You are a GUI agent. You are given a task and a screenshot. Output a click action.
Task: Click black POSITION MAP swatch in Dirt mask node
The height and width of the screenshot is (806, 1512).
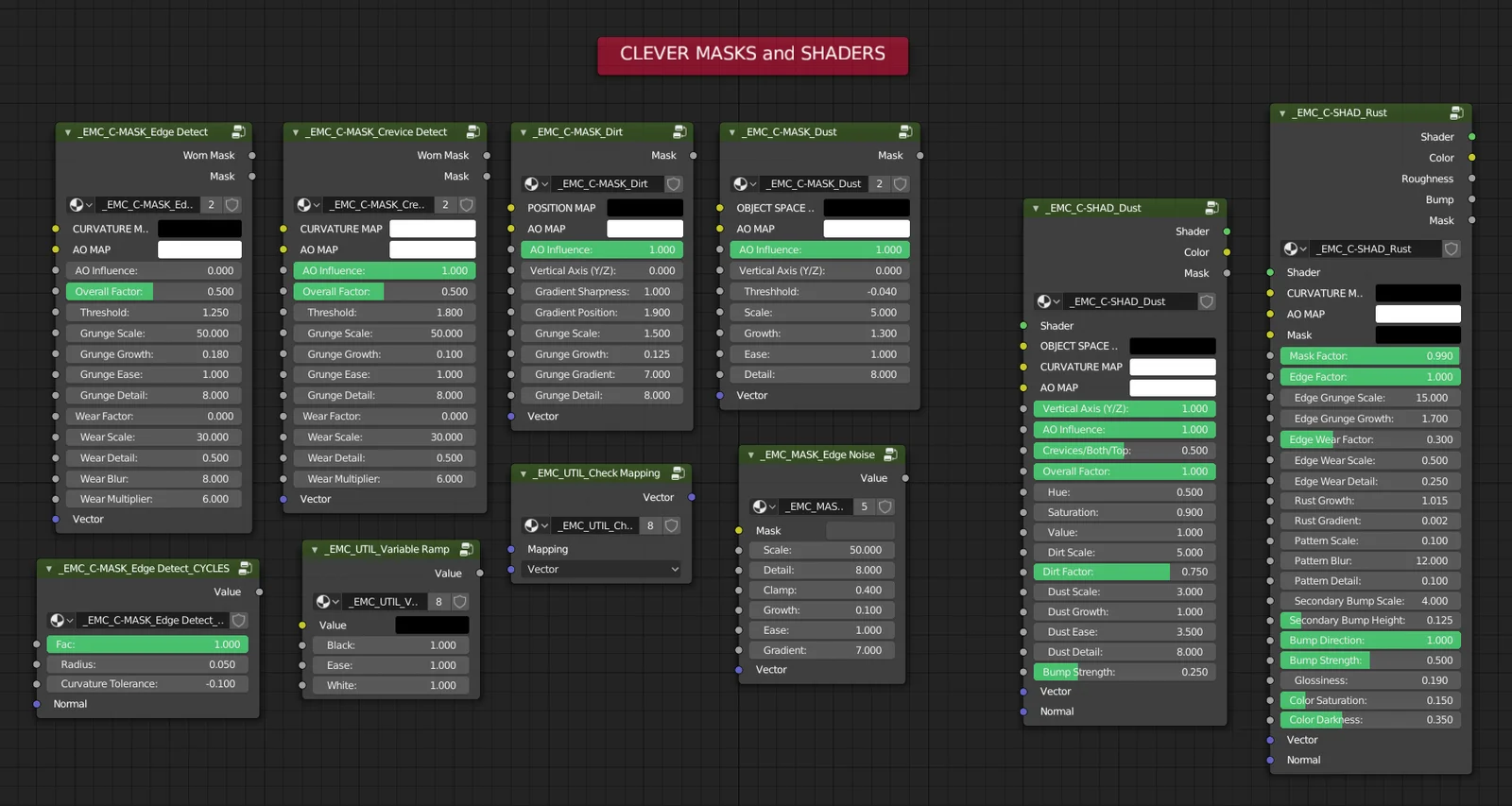coord(644,208)
